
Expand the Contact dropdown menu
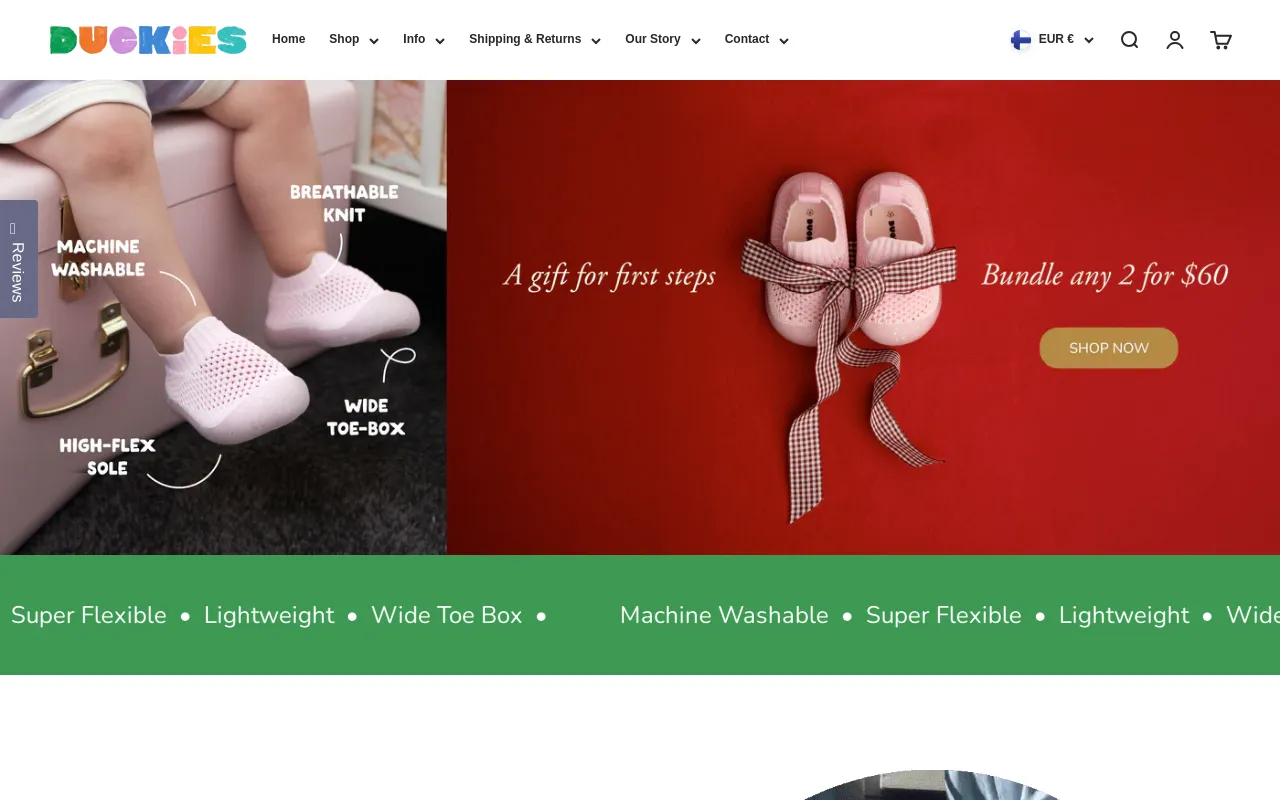click(756, 40)
